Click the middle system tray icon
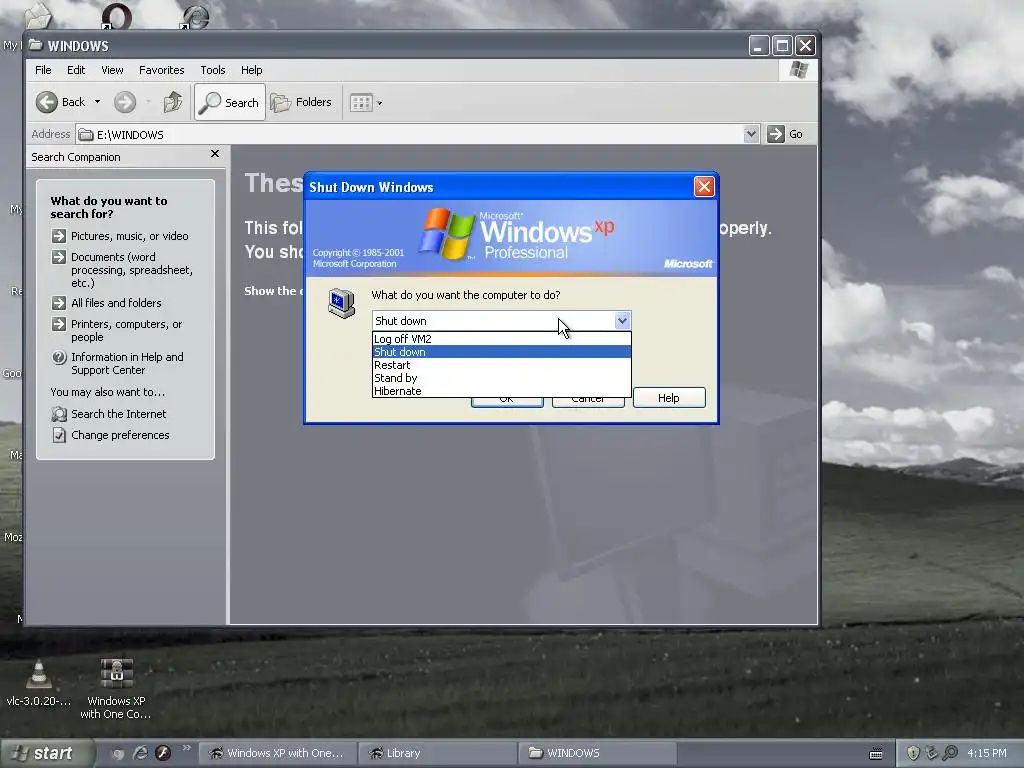 pyautogui.click(x=932, y=753)
